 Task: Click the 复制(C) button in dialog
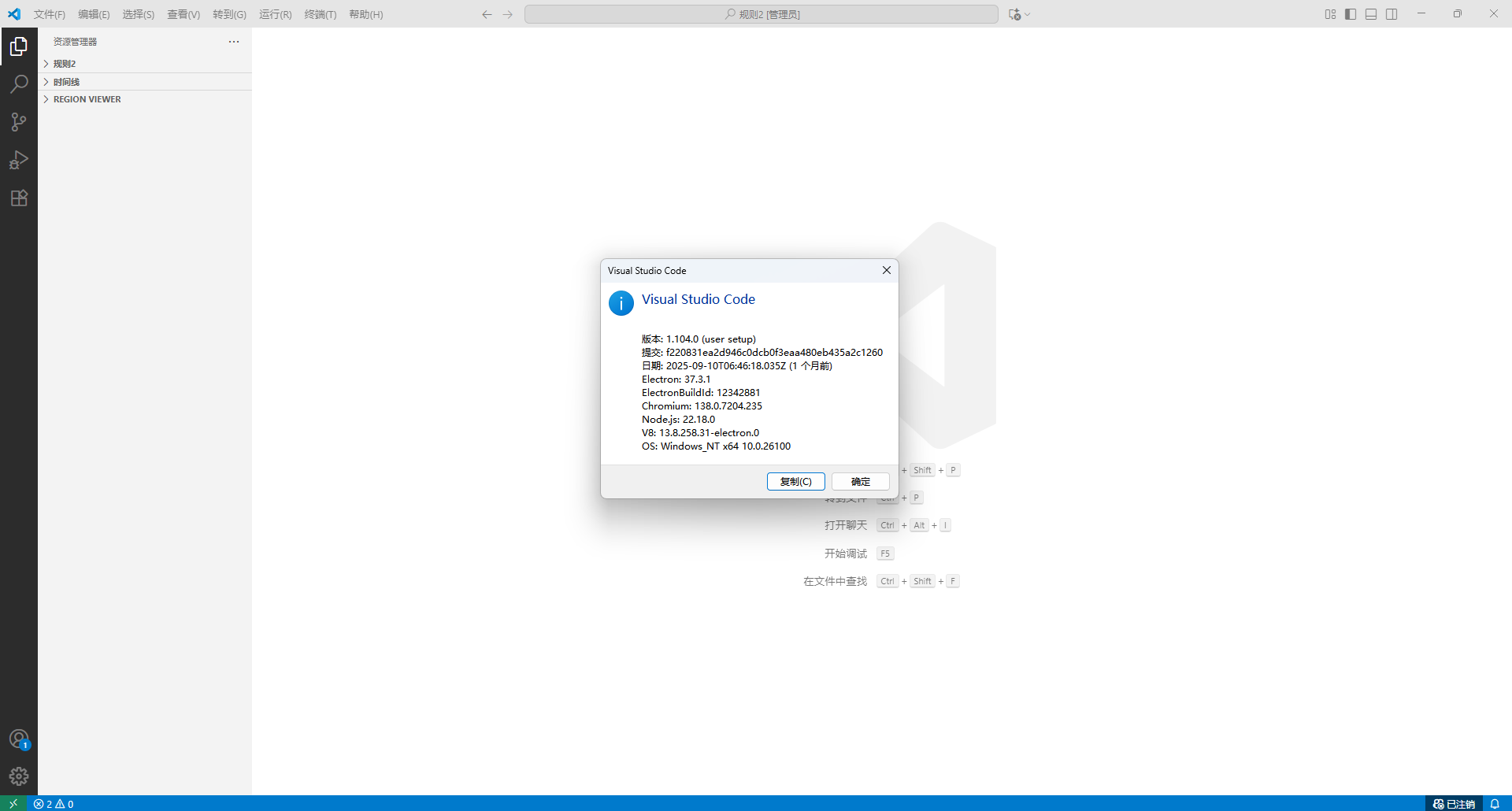click(795, 482)
